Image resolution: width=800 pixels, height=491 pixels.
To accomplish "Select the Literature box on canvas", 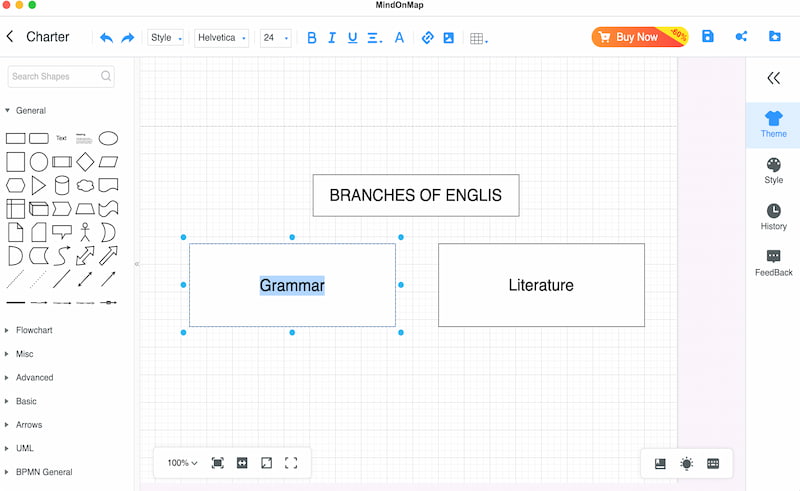I will 541,285.
